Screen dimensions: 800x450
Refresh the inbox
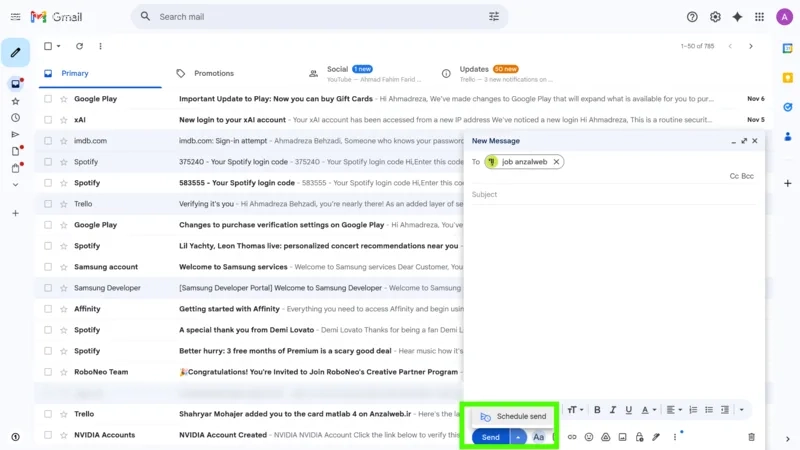click(79, 46)
